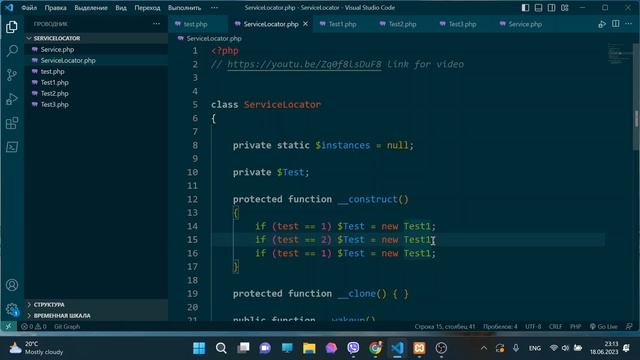Click the Go Live status bar button
The width and height of the screenshot is (640, 360).
tap(604, 327)
